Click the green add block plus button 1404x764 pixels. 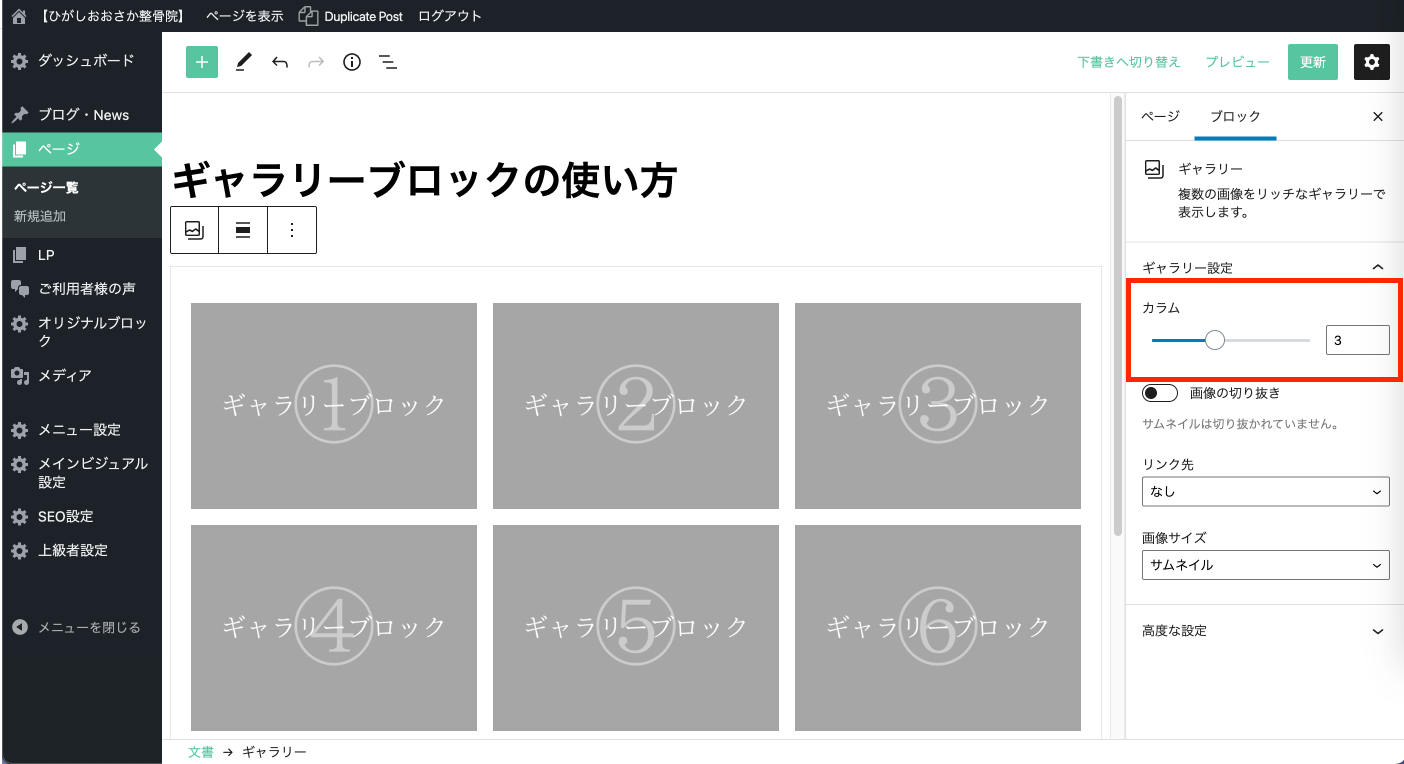click(202, 62)
